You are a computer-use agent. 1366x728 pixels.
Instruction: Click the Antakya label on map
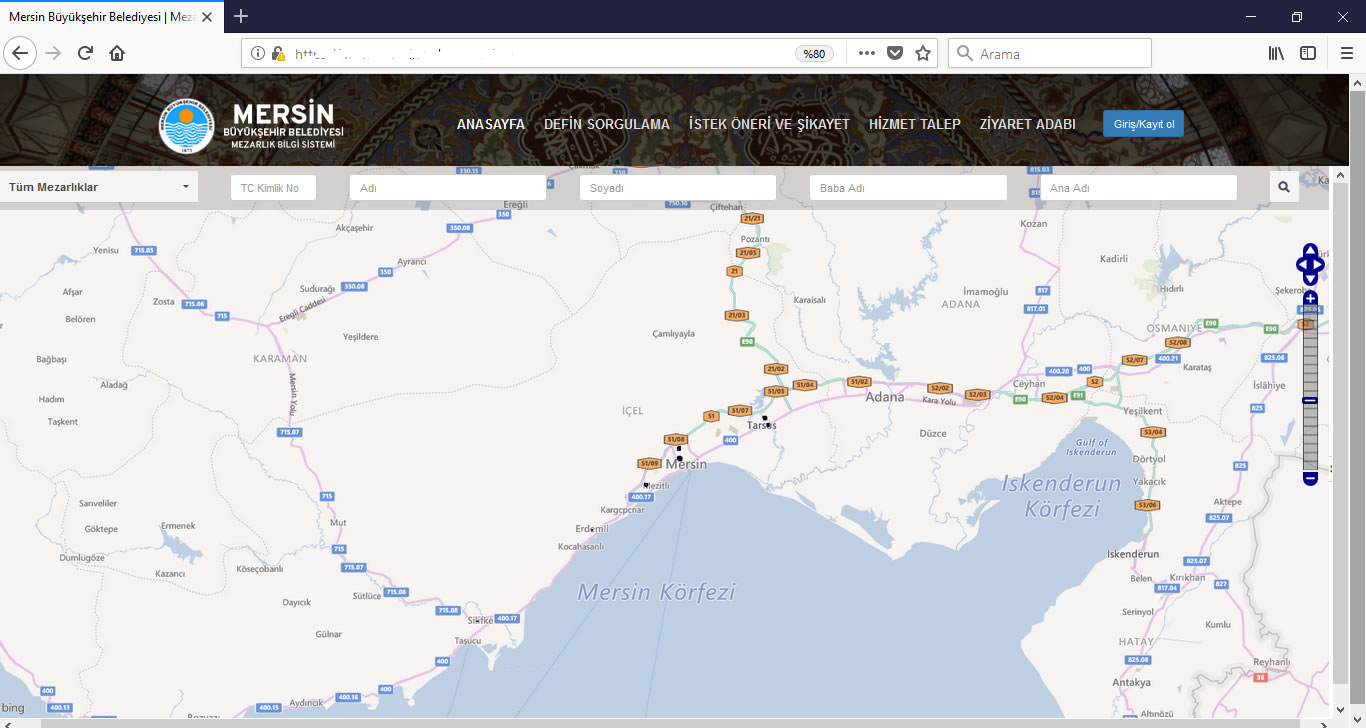pos(1131,682)
